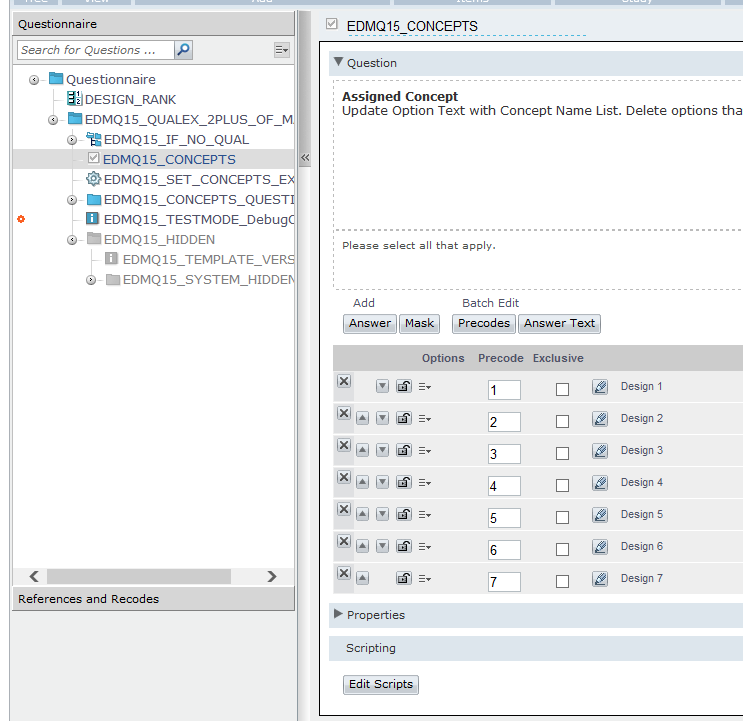The width and height of the screenshot is (743, 721).
Task: Open option menu for Design 5 row
Action: [x=425, y=515]
